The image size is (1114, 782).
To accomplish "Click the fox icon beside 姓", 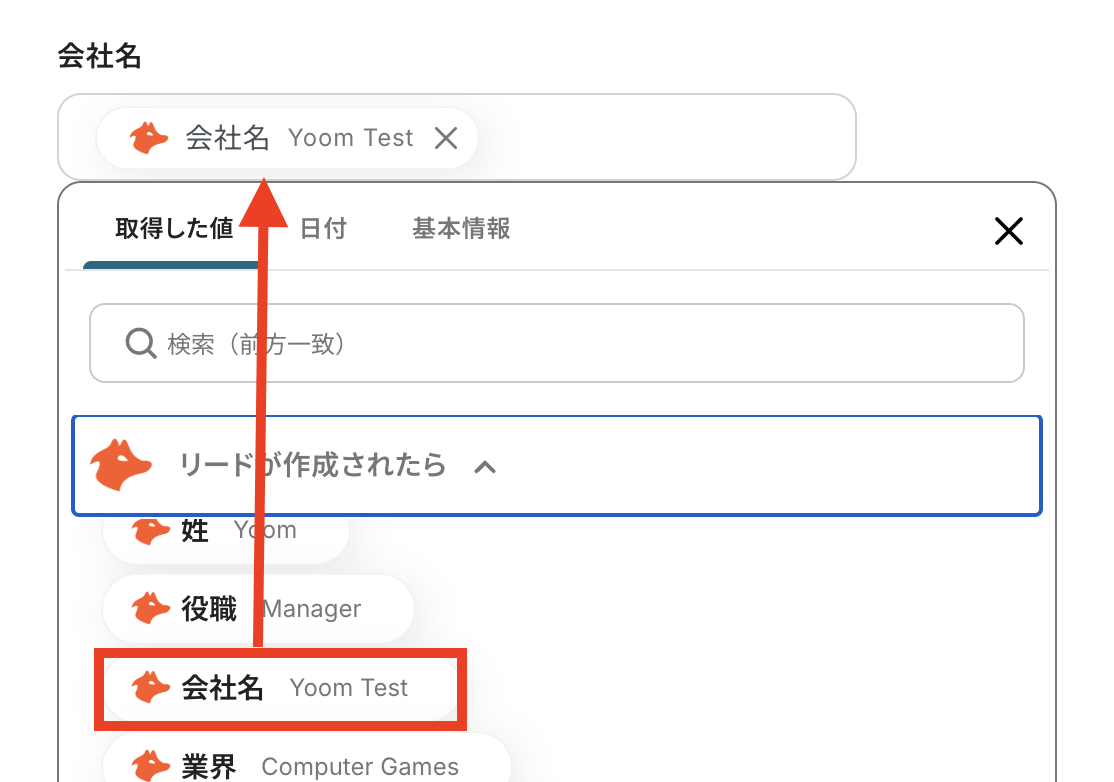I will coord(151,531).
